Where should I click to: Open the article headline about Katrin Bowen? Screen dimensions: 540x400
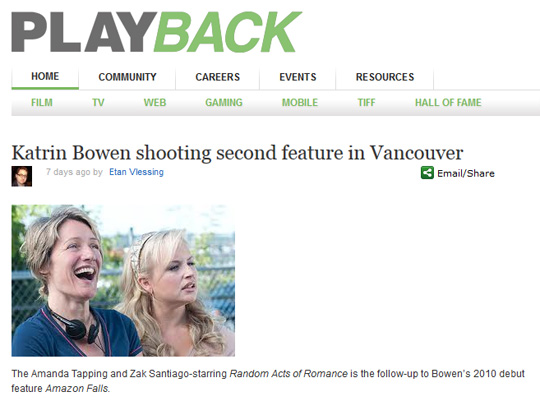pos(237,153)
